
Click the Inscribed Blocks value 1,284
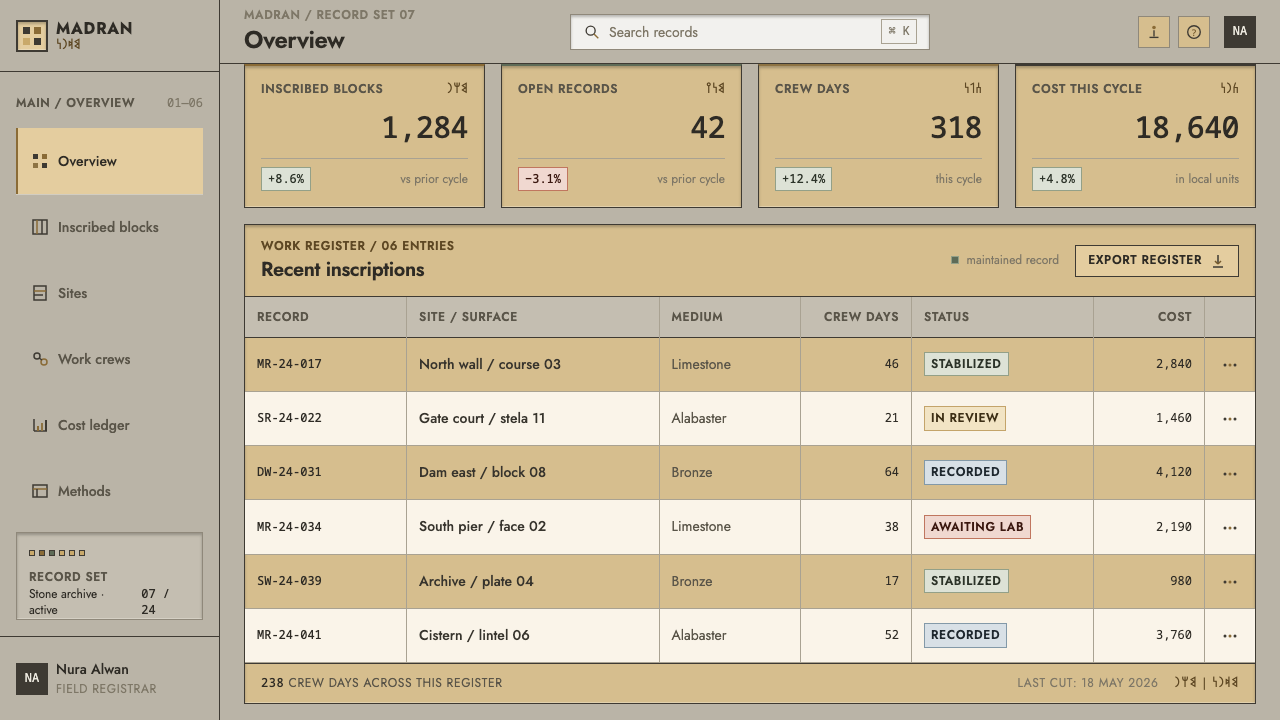[x=425, y=127]
